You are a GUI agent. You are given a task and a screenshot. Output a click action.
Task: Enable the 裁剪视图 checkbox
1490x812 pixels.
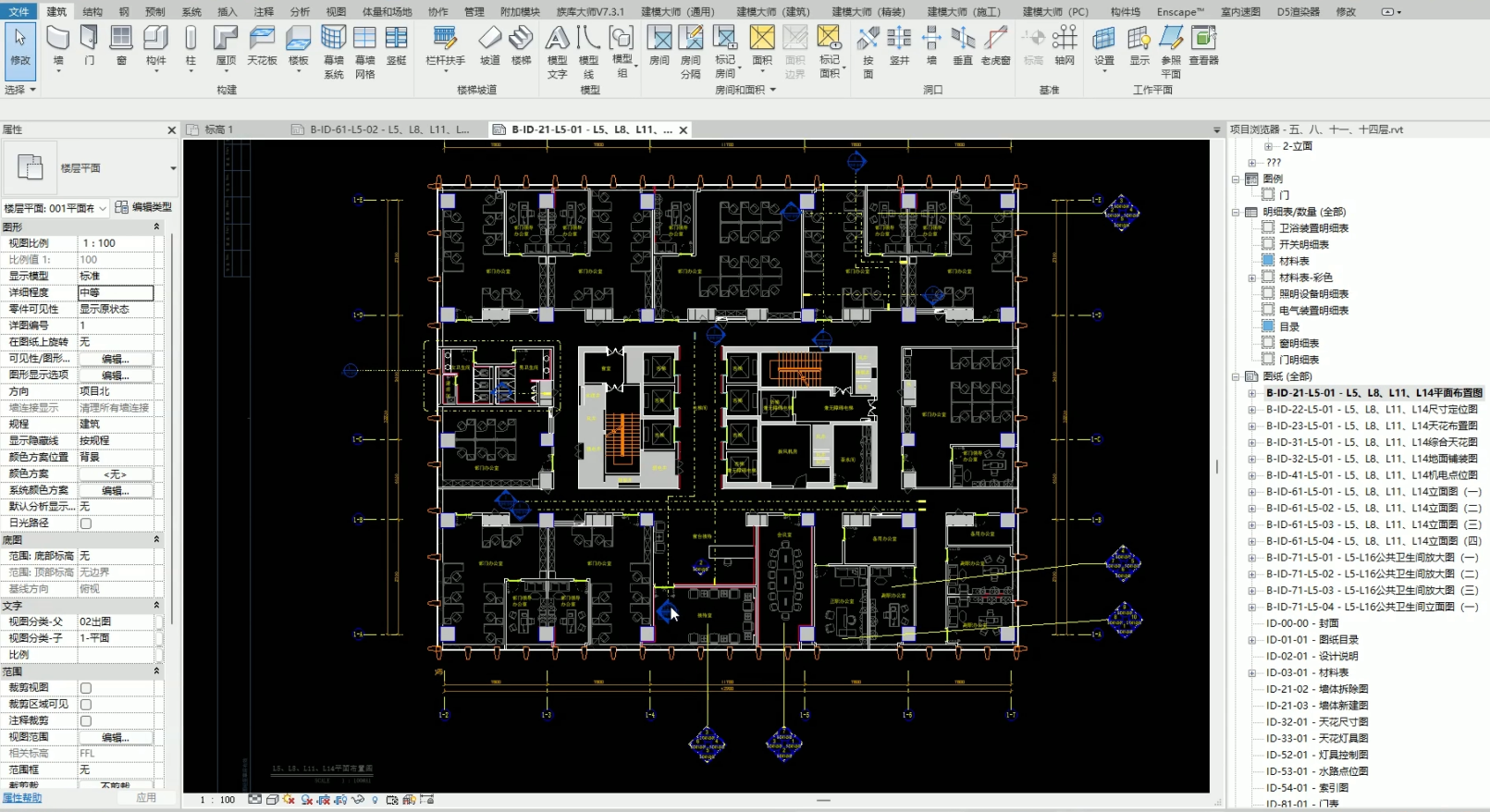pyautogui.click(x=86, y=688)
